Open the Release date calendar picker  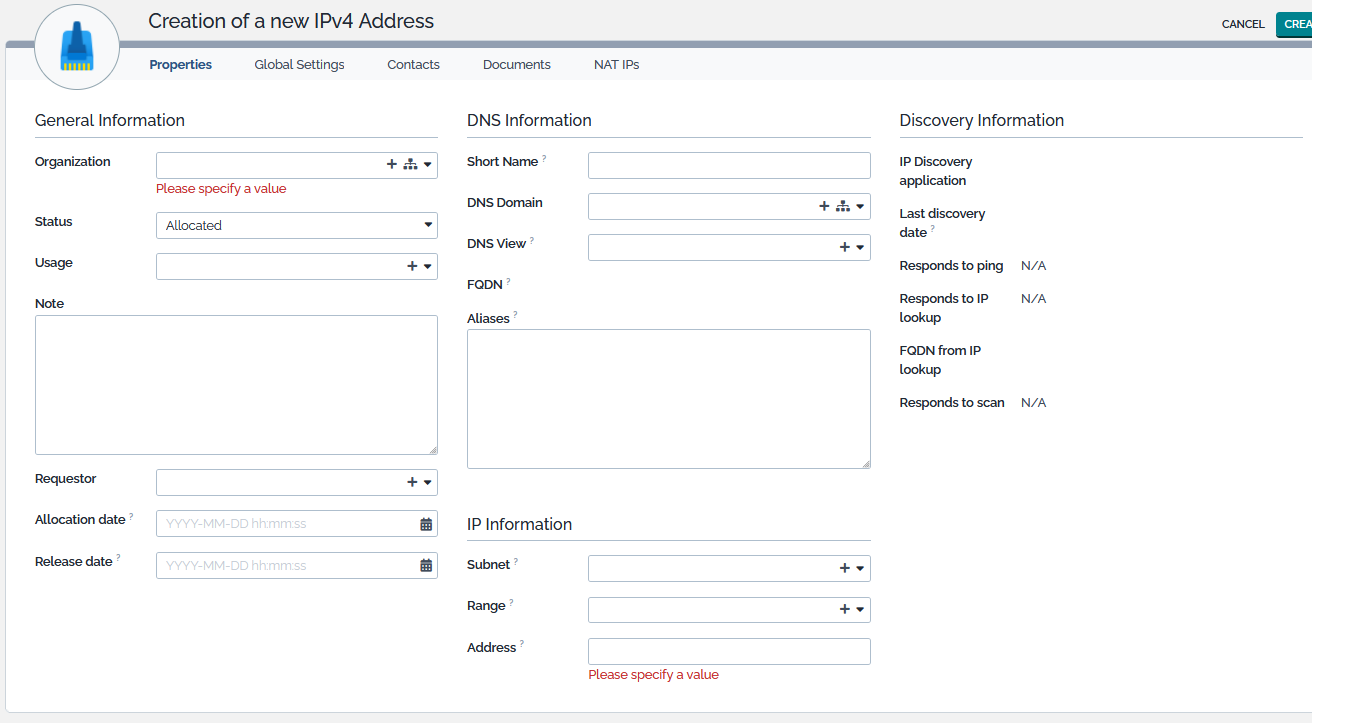tap(426, 566)
